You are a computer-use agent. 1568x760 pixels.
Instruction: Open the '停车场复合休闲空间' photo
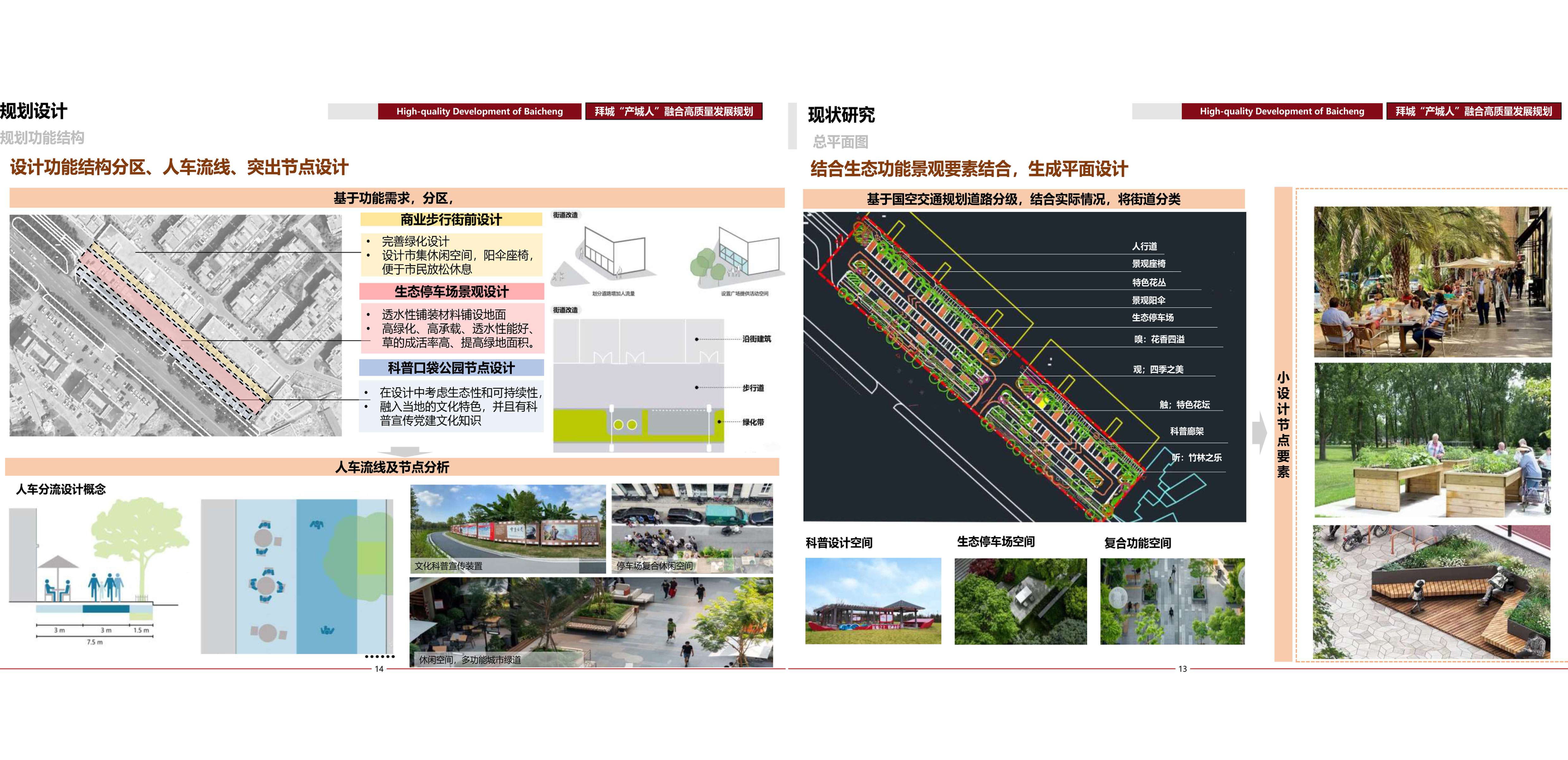[x=692, y=529]
